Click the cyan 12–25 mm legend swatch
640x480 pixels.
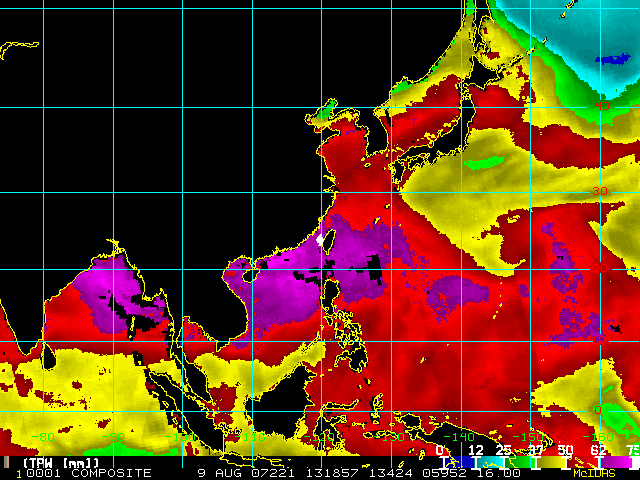click(x=490, y=462)
